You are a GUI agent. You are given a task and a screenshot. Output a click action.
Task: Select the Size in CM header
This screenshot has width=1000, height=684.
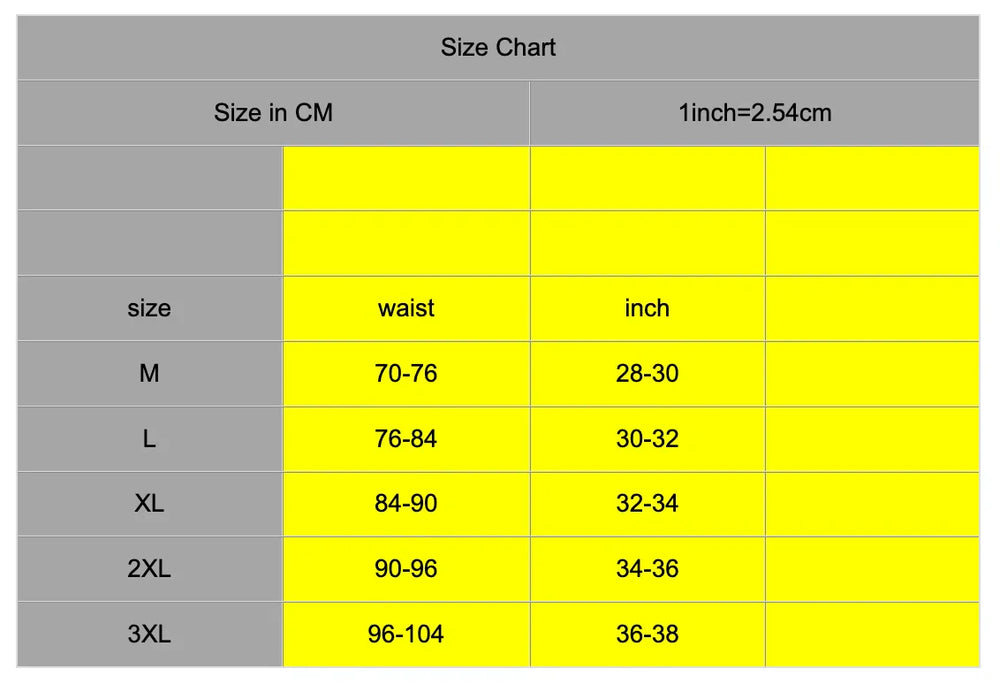273,112
